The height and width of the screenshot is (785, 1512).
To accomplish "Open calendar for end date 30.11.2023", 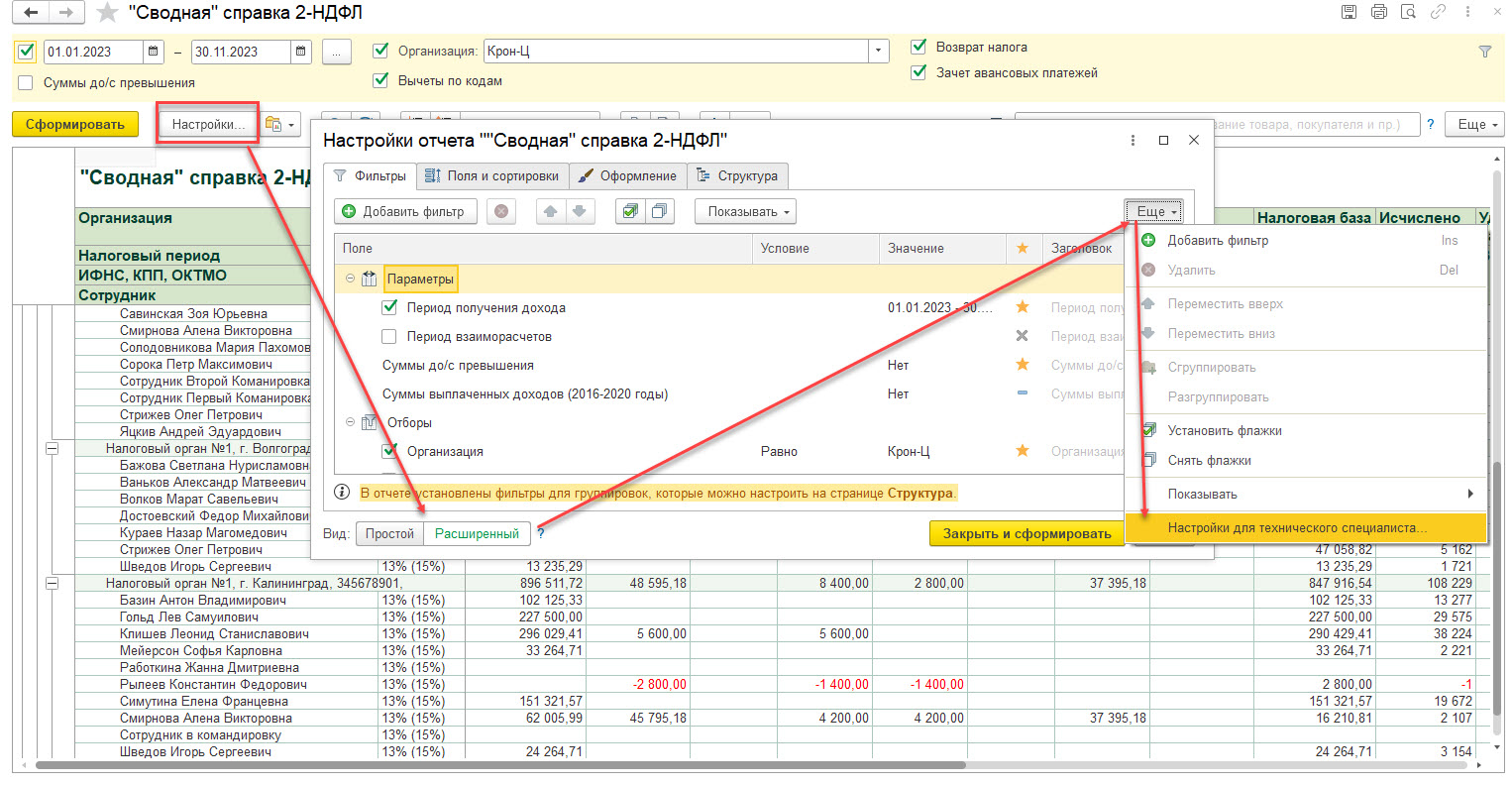I will (x=301, y=52).
